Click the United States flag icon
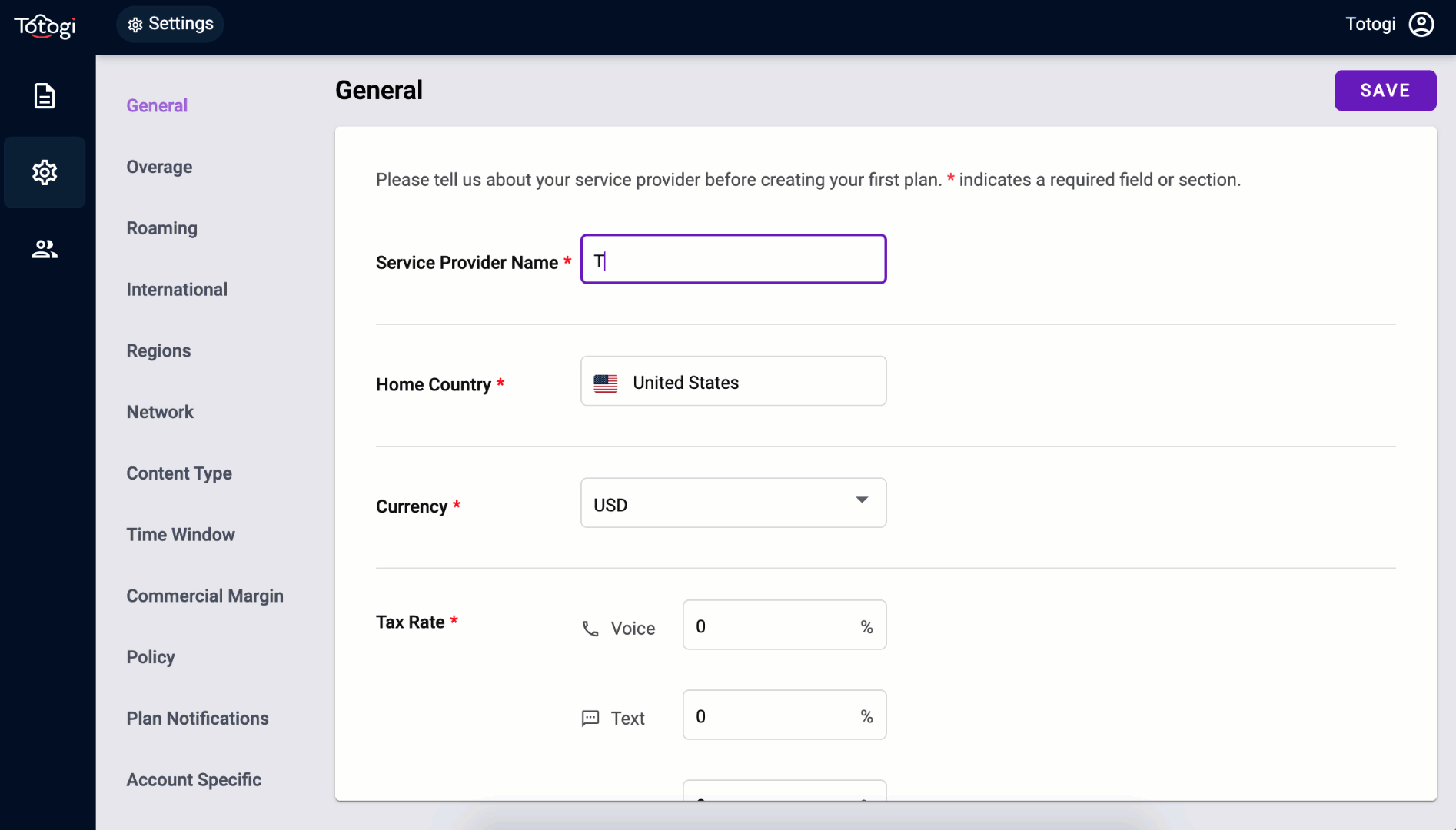The image size is (1456, 830). pos(606,383)
